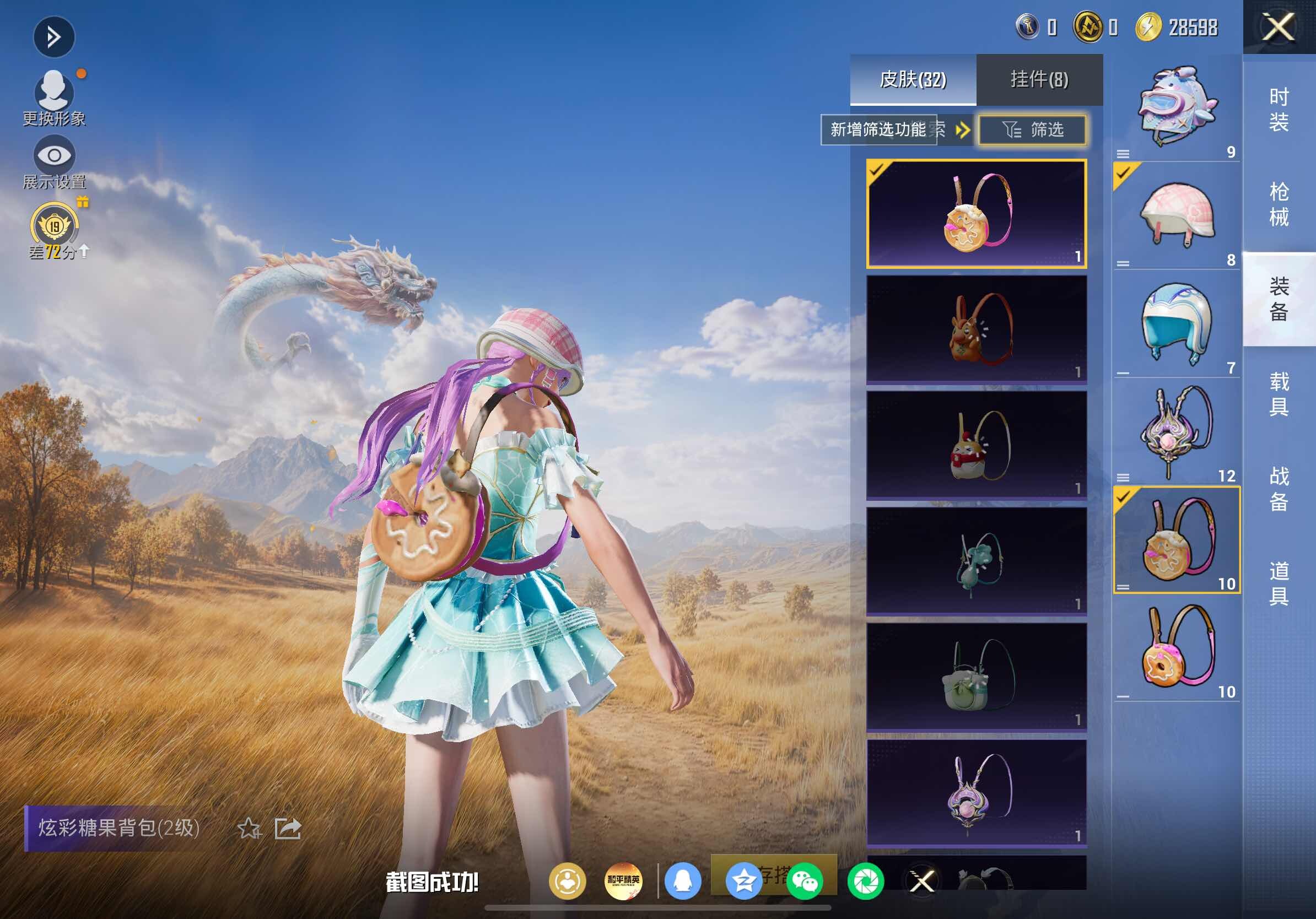Viewport: 1316px width, 919px height.
Task: Select the equipped candy cookie backpack skin
Action: 976,214
